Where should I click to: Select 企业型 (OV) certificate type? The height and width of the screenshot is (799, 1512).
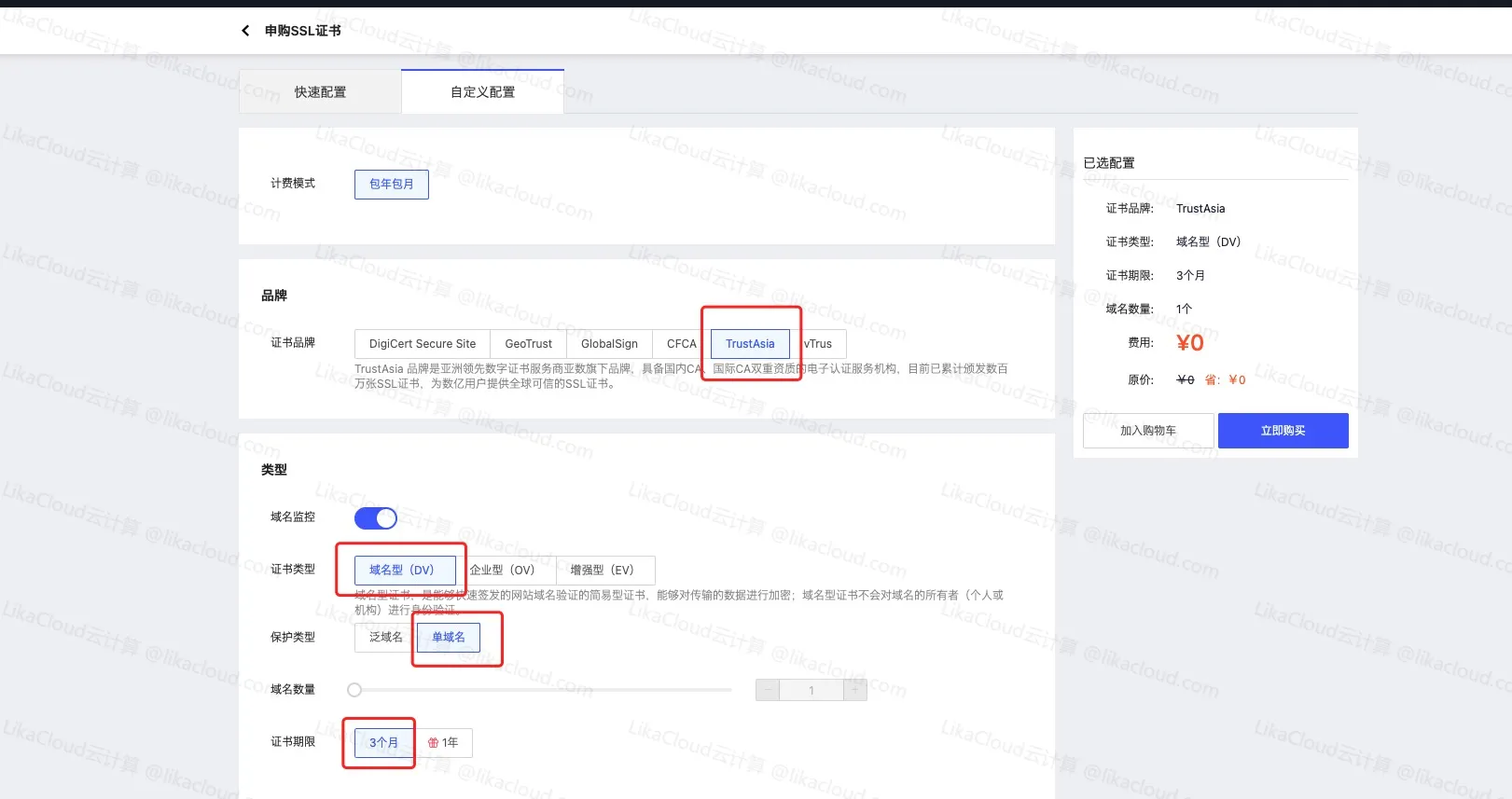point(503,570)
